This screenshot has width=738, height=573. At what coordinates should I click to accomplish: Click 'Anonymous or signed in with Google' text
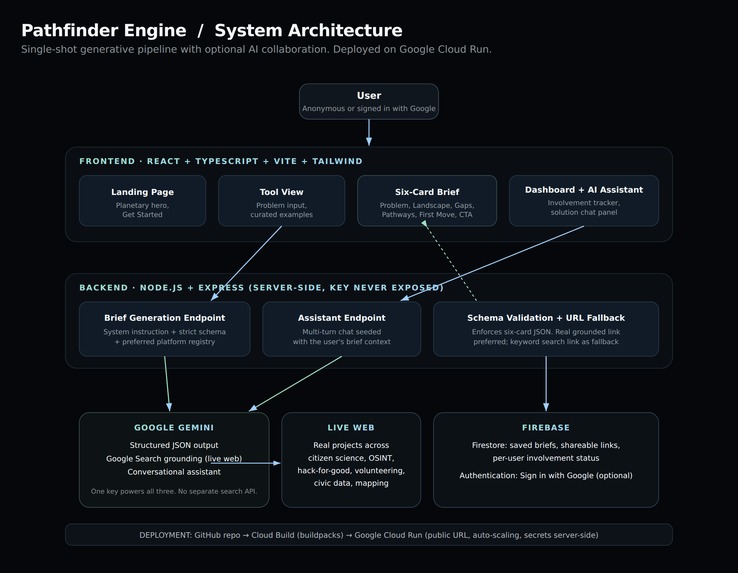pyautogui.click(x=369, y=108)
